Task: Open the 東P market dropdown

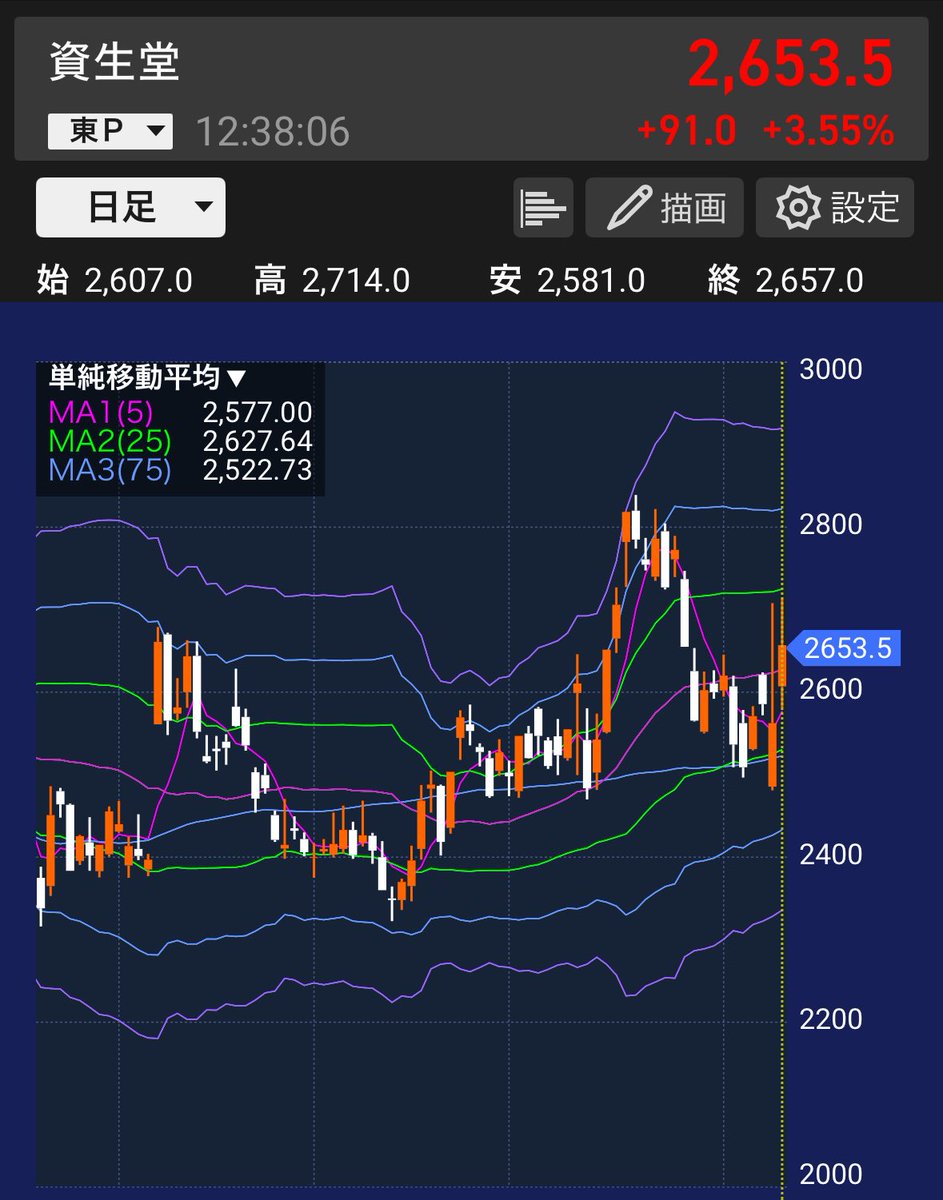Action: tap(110, 132)
